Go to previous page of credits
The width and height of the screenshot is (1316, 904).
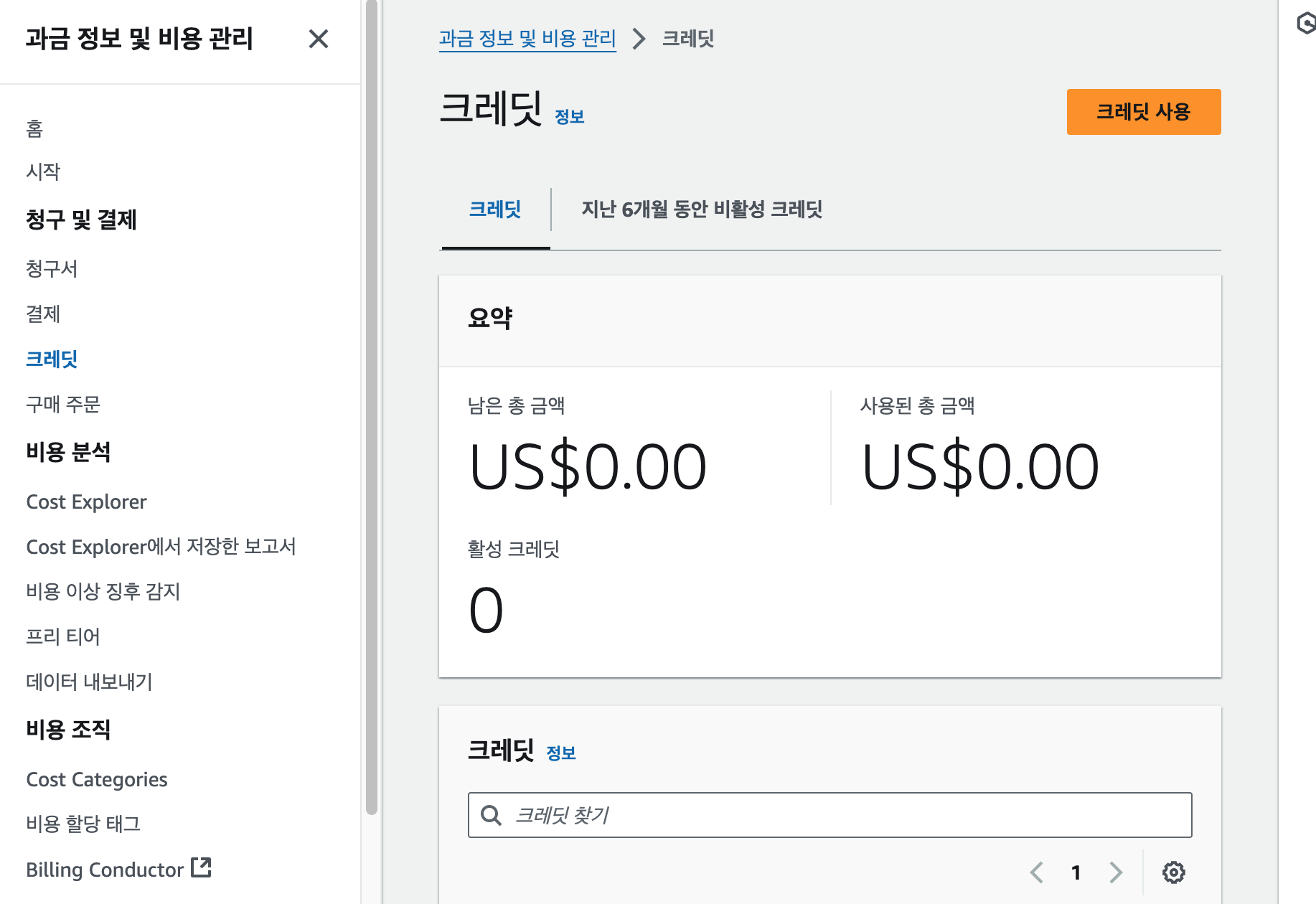pos(1037,872)
